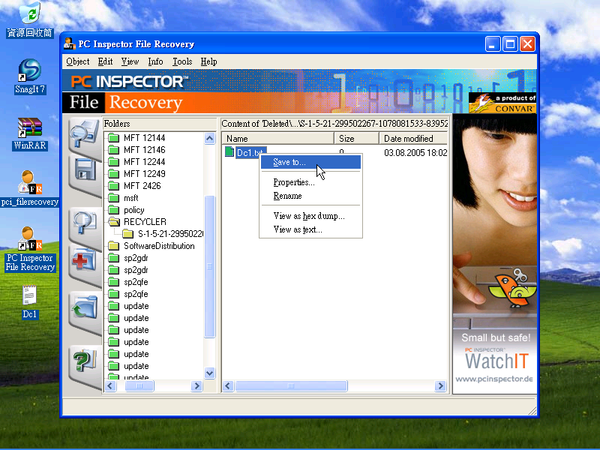Click the content pane horizontal scrollbar thumb
The height and width of the screenshot is (450, 600).
point(291,386)
